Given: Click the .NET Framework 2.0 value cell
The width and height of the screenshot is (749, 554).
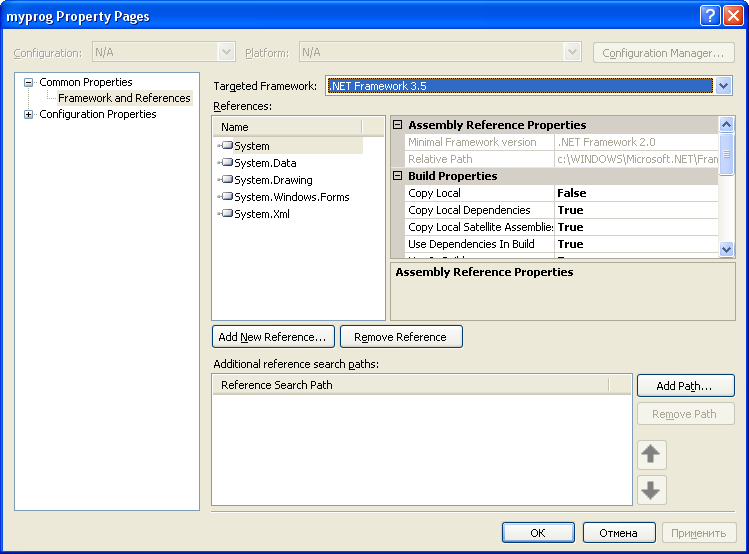Looking at the screenshot, I should point(636,142).
